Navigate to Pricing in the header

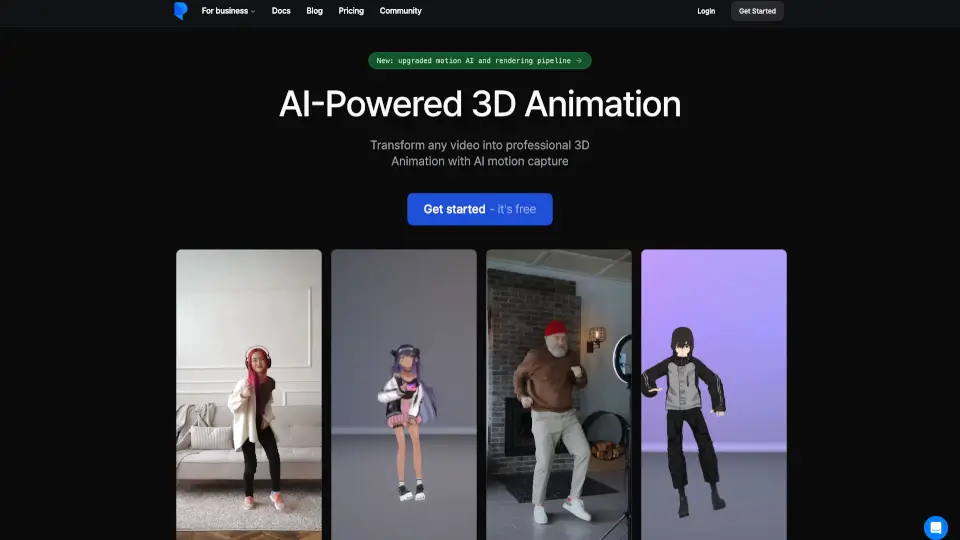click(351, 11)
